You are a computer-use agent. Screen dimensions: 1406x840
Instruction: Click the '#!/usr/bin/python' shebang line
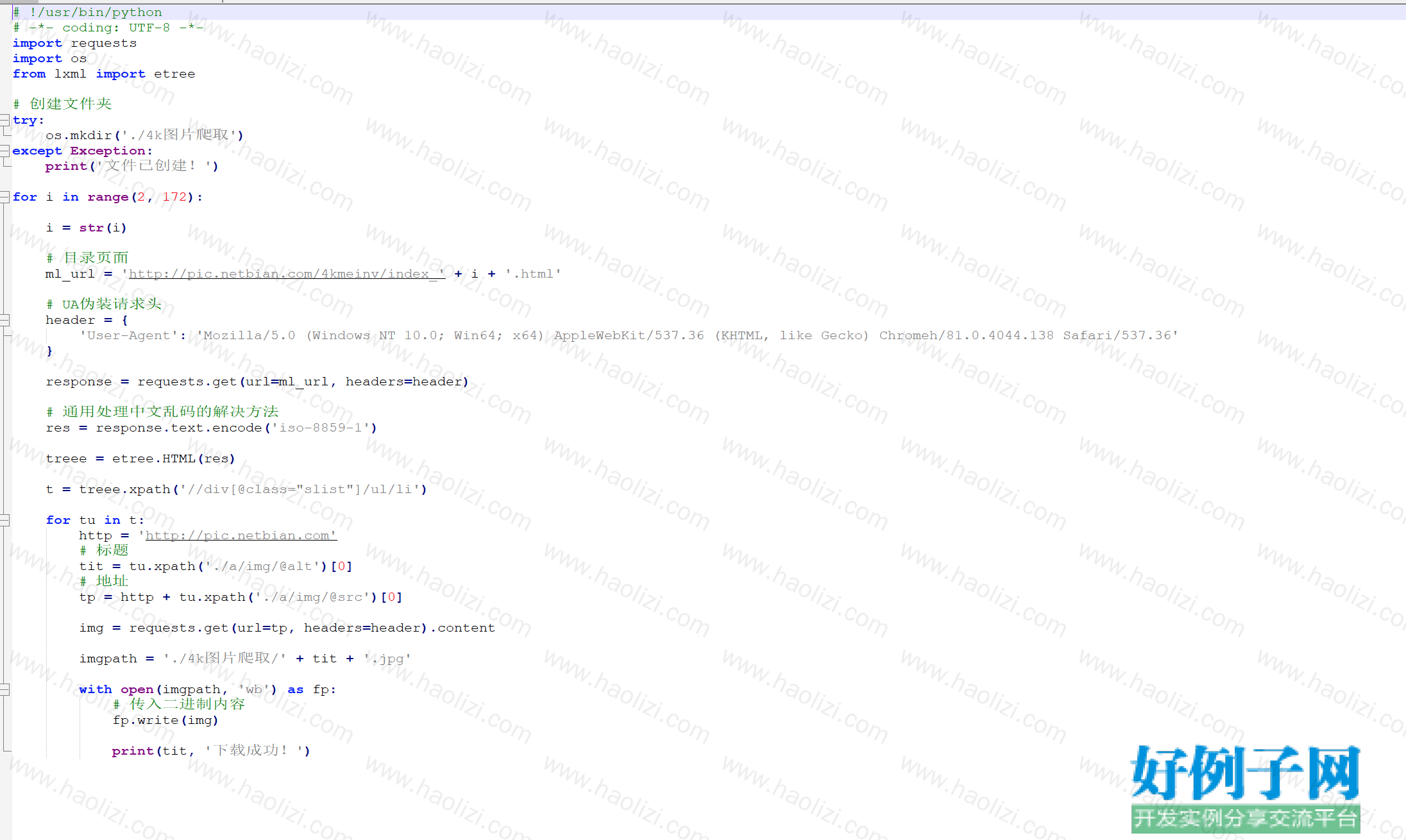point(87,12)
